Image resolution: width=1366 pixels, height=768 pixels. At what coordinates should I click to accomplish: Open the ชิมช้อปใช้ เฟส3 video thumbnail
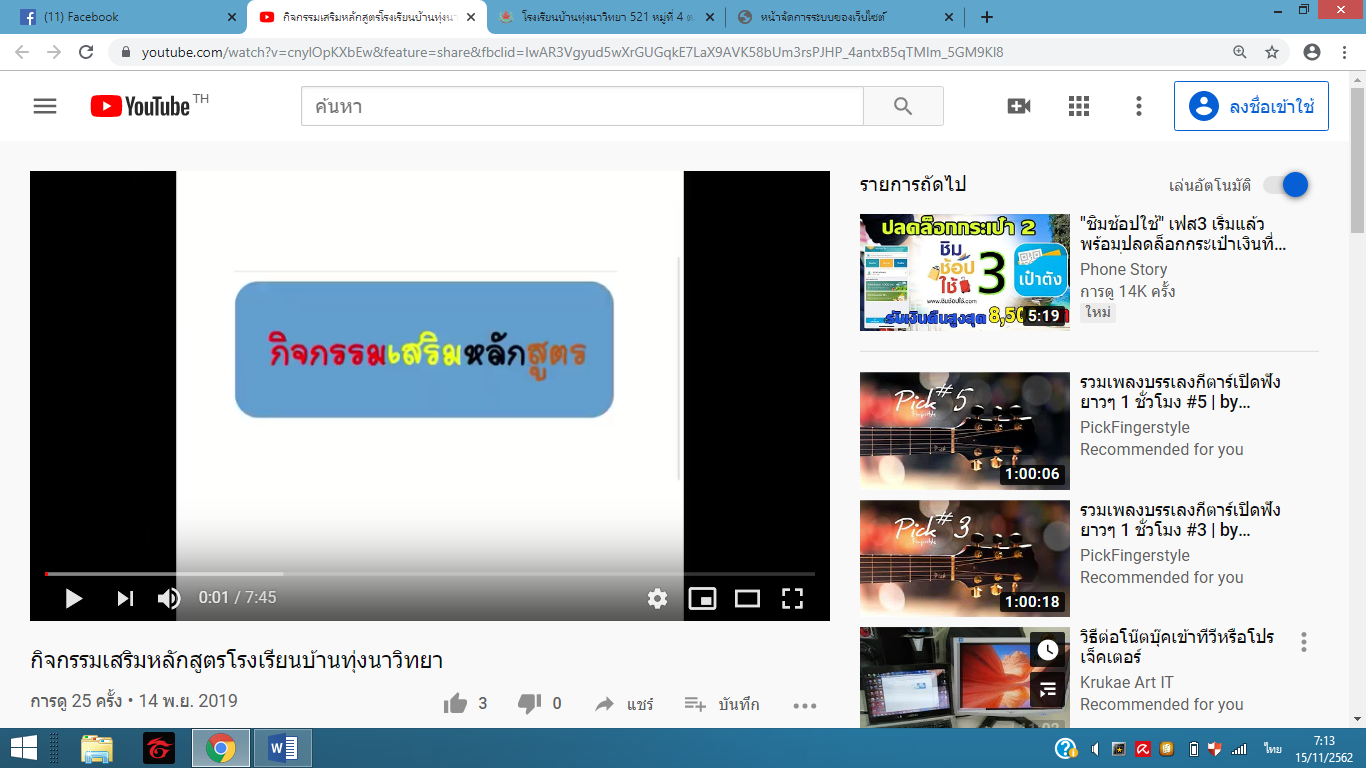tap(965, 272)
